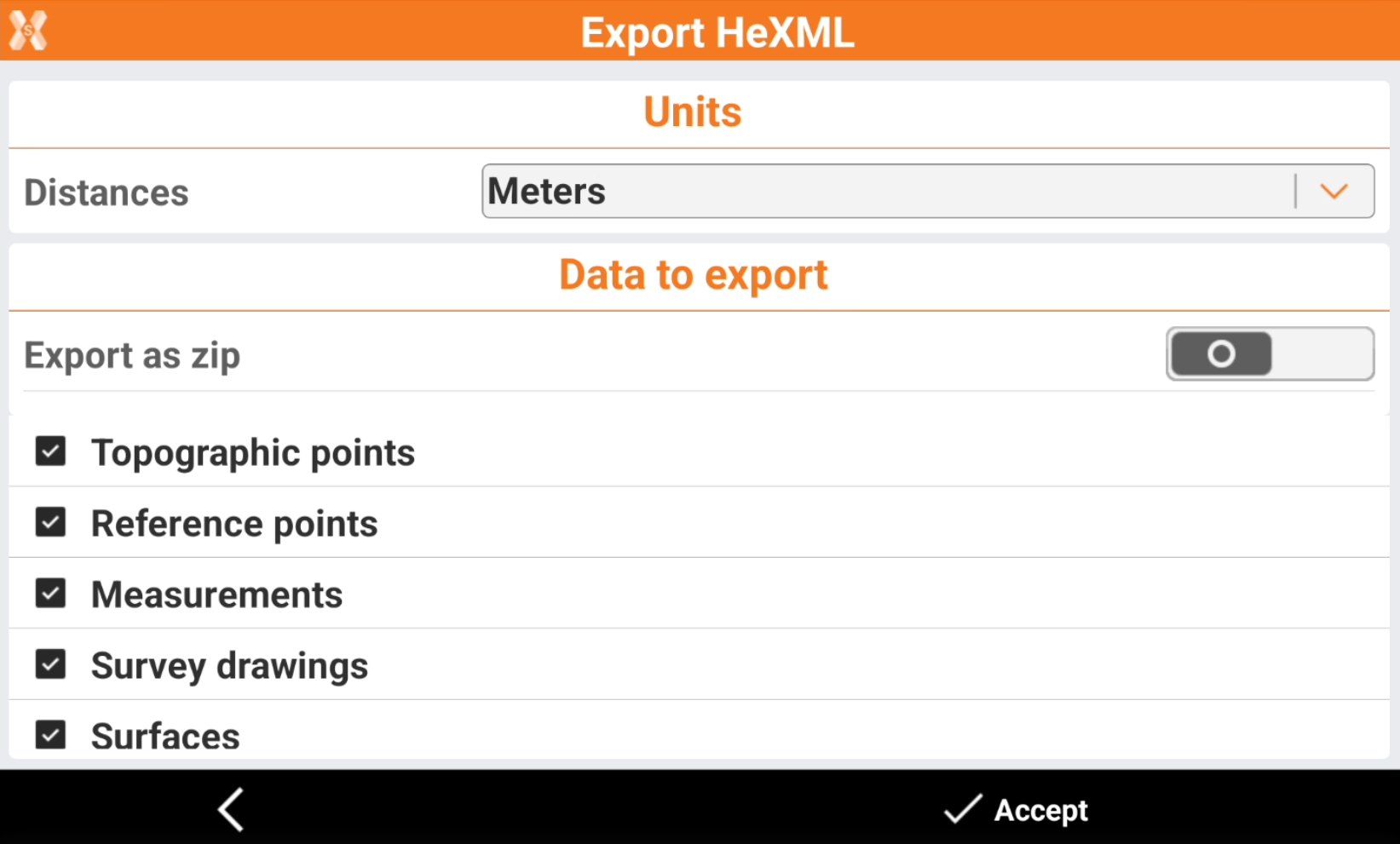Click the Export as zip label
The image size is (1400, 844).
pyautogui.click(x=132, y=356)
